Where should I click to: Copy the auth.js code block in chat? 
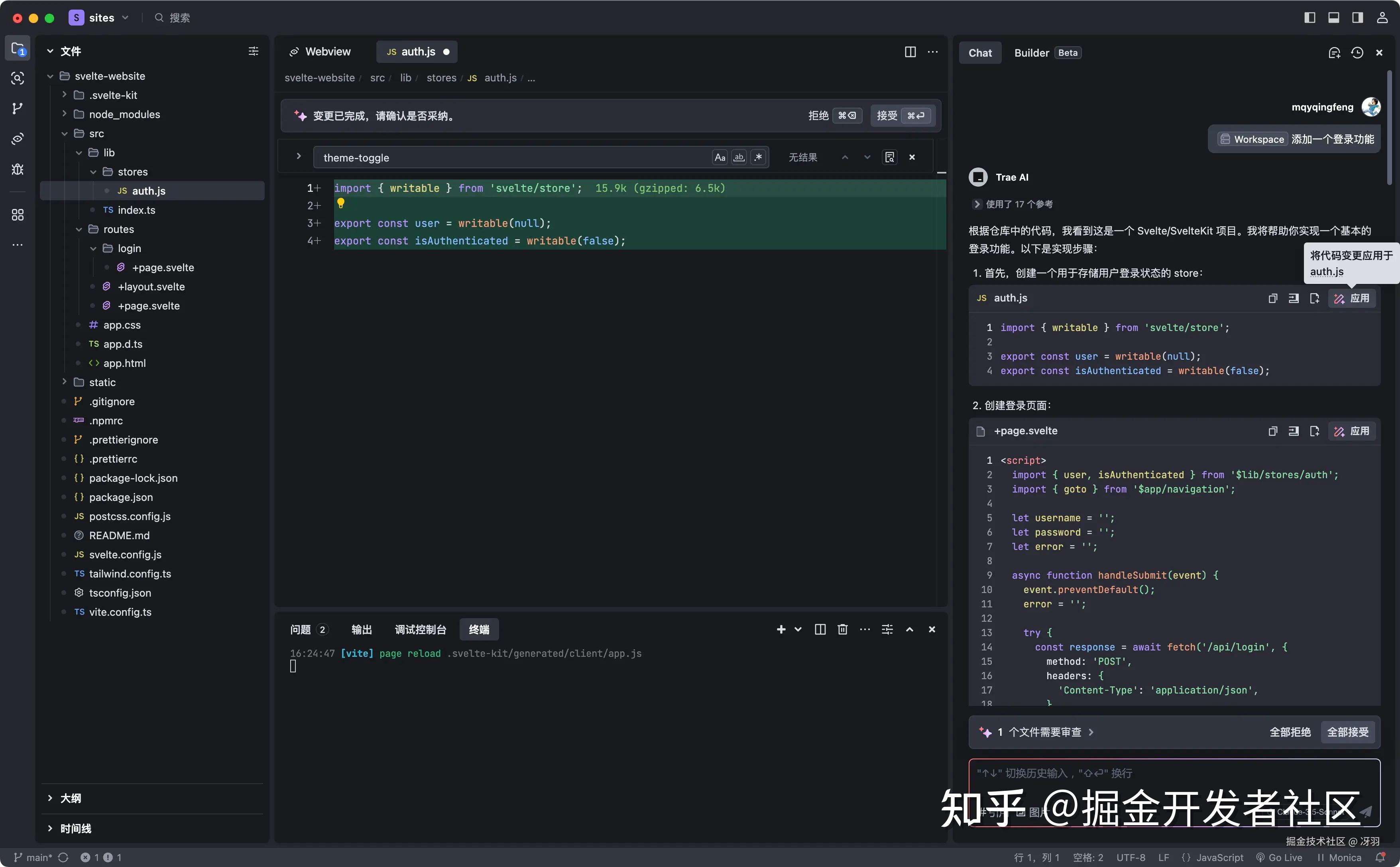pyautogui.click(x=1272, y=298)
